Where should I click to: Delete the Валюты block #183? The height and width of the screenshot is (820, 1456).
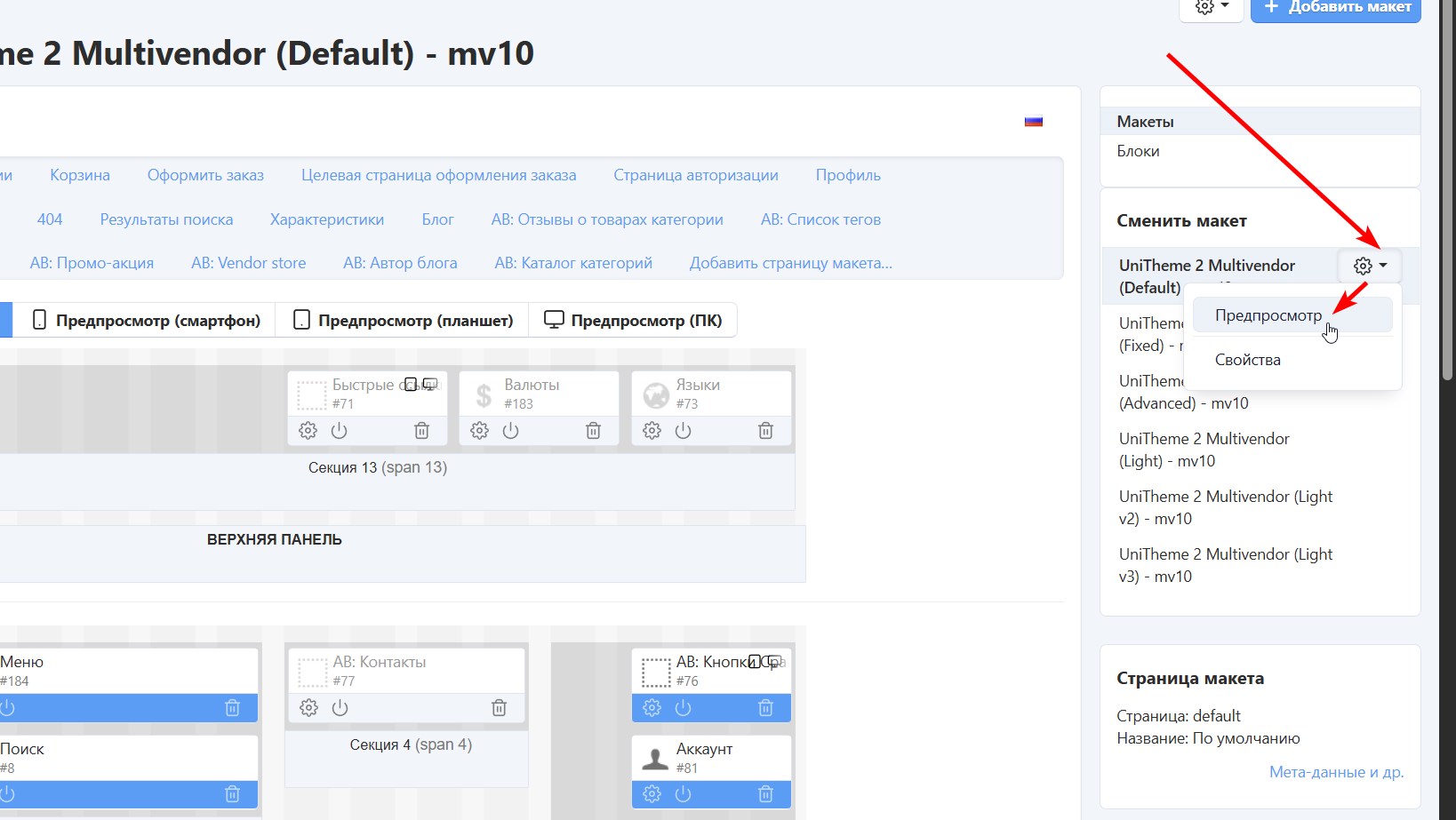click(x=593, y=431)
